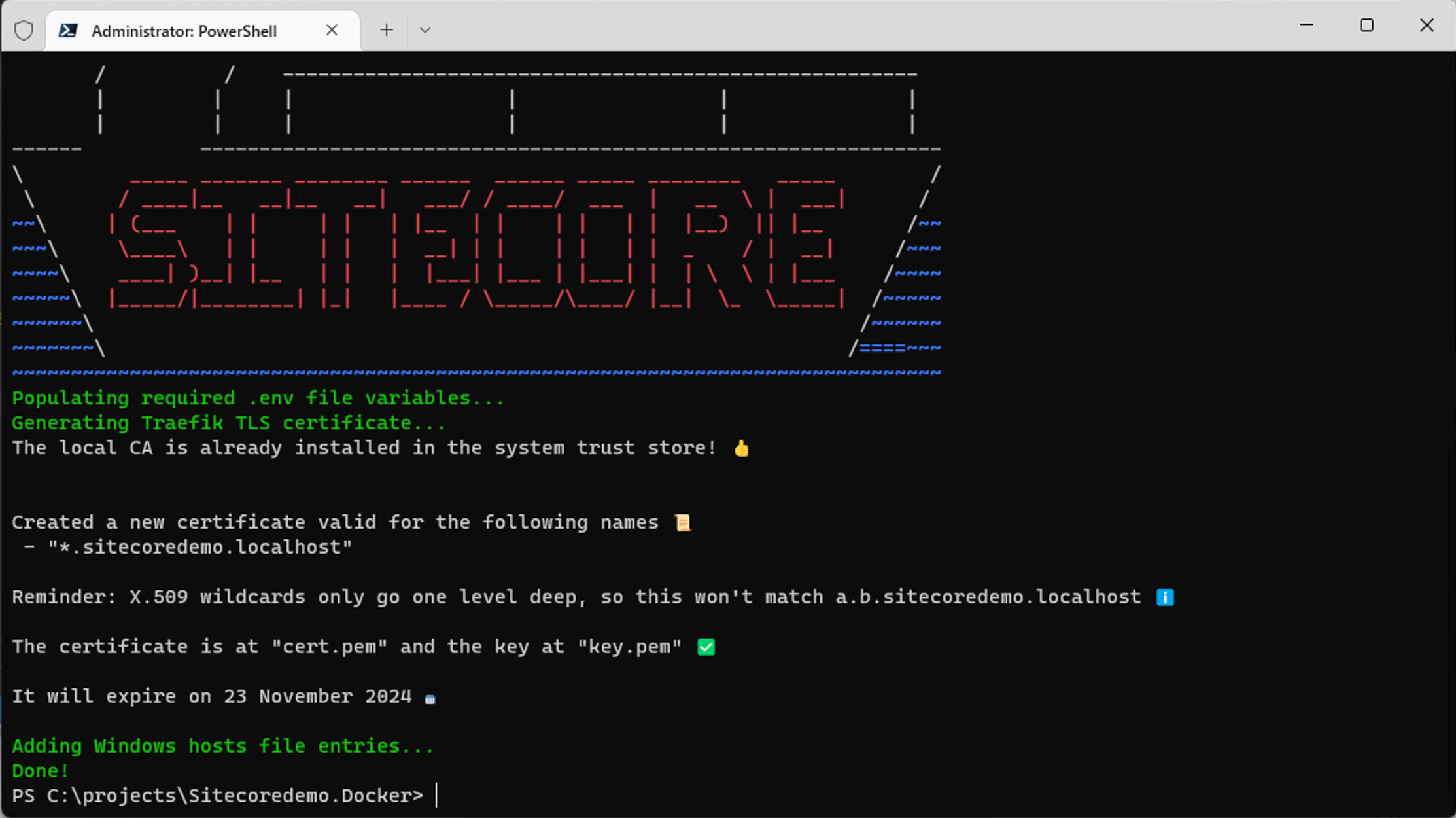Click the red SITECORE ASCII art logo
1456x818 pixels.
477,243
